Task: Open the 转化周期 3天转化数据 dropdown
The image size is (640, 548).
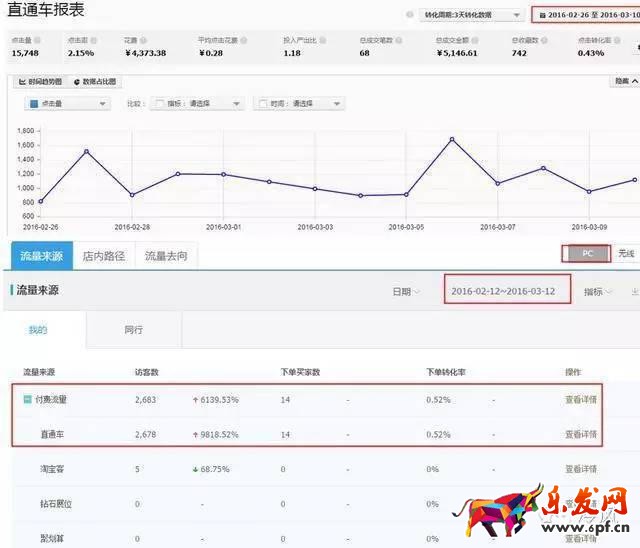Action: pyautogui.click(x=468, y=15)
